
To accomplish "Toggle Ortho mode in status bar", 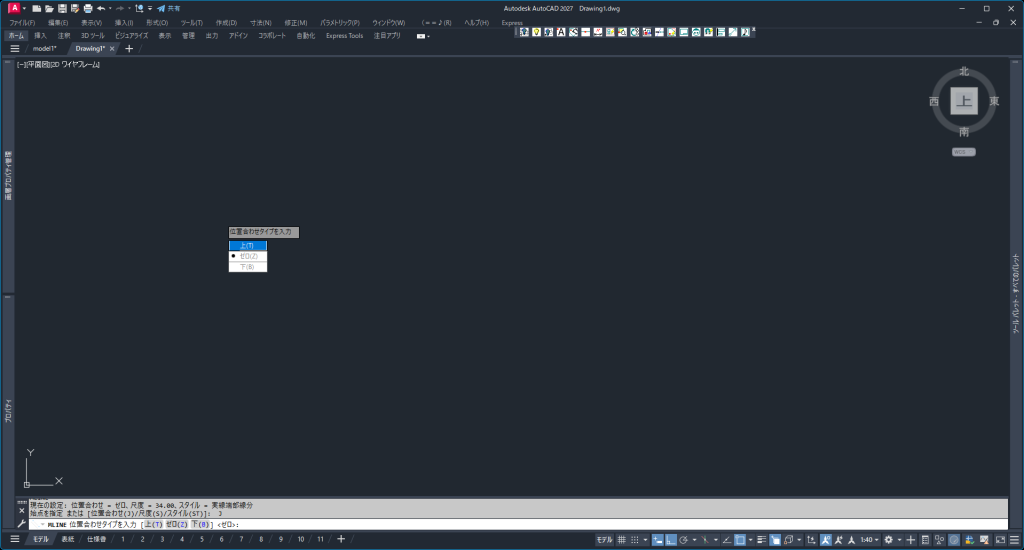I will (x=672, y=540).
